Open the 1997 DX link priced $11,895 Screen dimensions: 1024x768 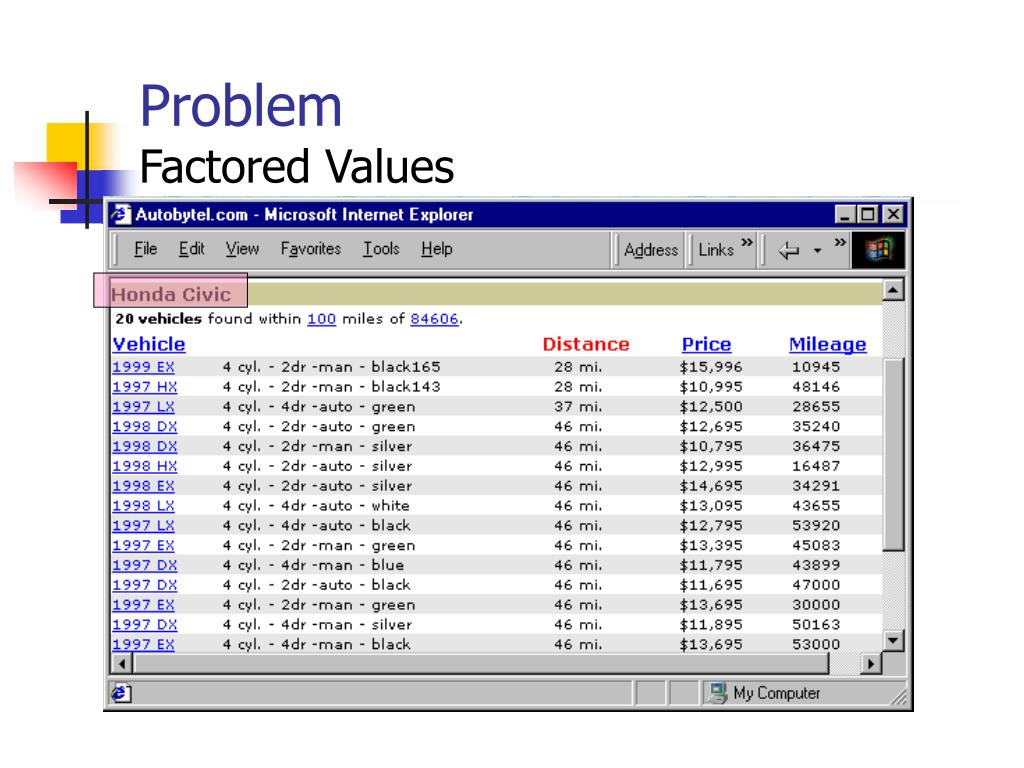pyautogui.click(x=144, y=624)
